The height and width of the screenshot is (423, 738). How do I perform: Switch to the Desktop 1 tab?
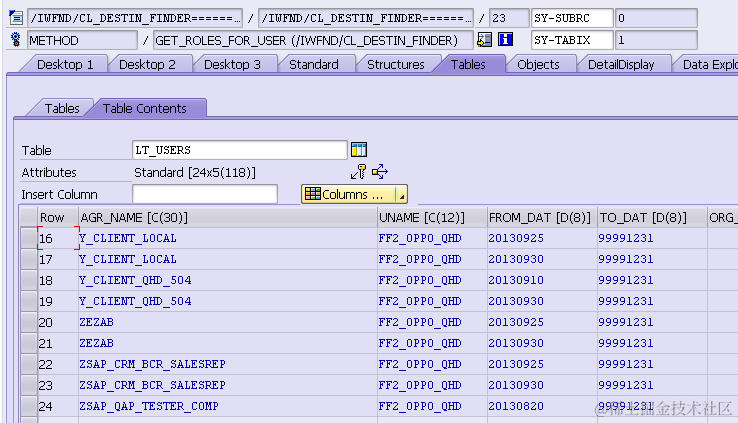click(65, 64)
